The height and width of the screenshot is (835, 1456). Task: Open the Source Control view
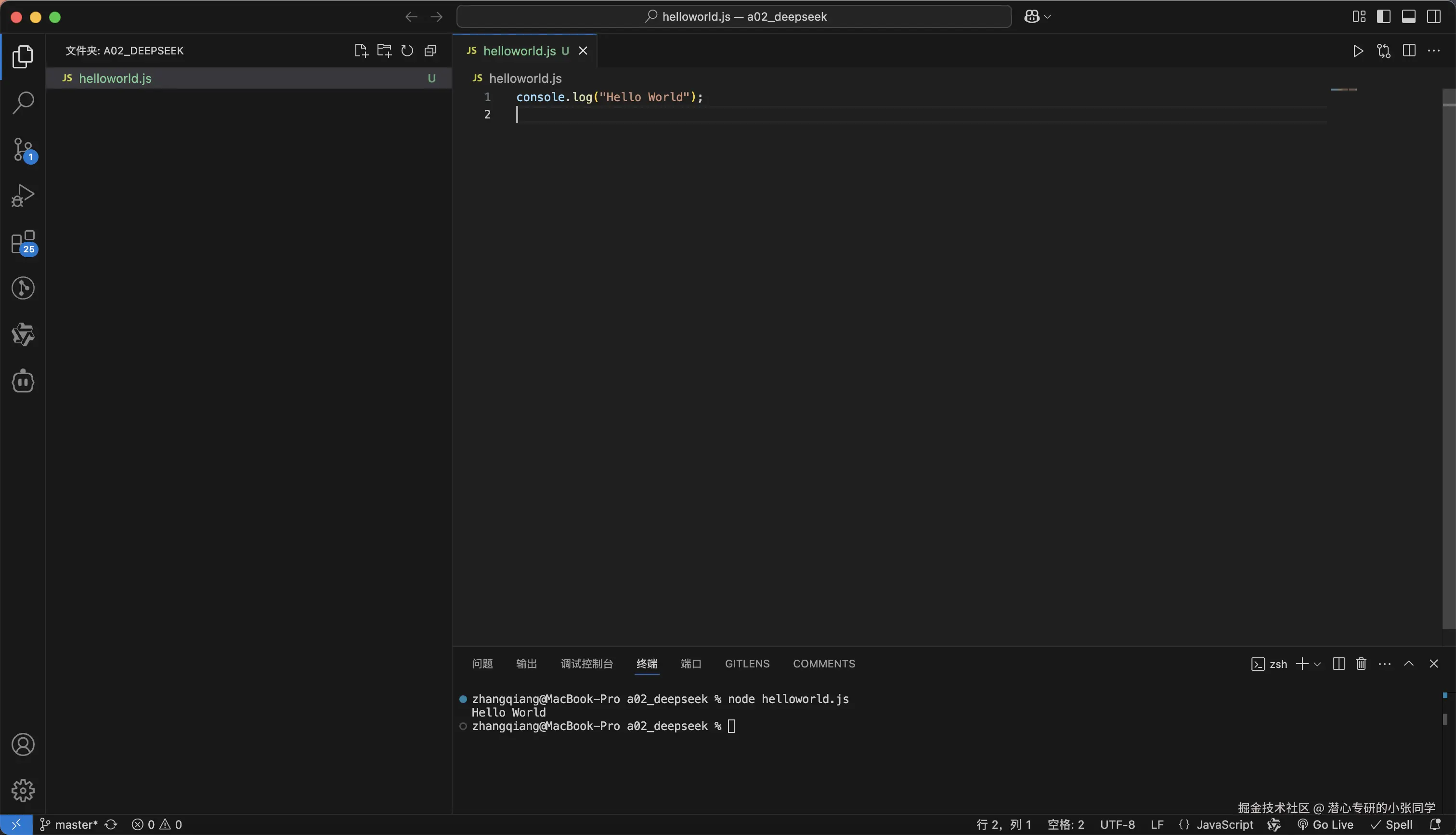click(23, 150)
